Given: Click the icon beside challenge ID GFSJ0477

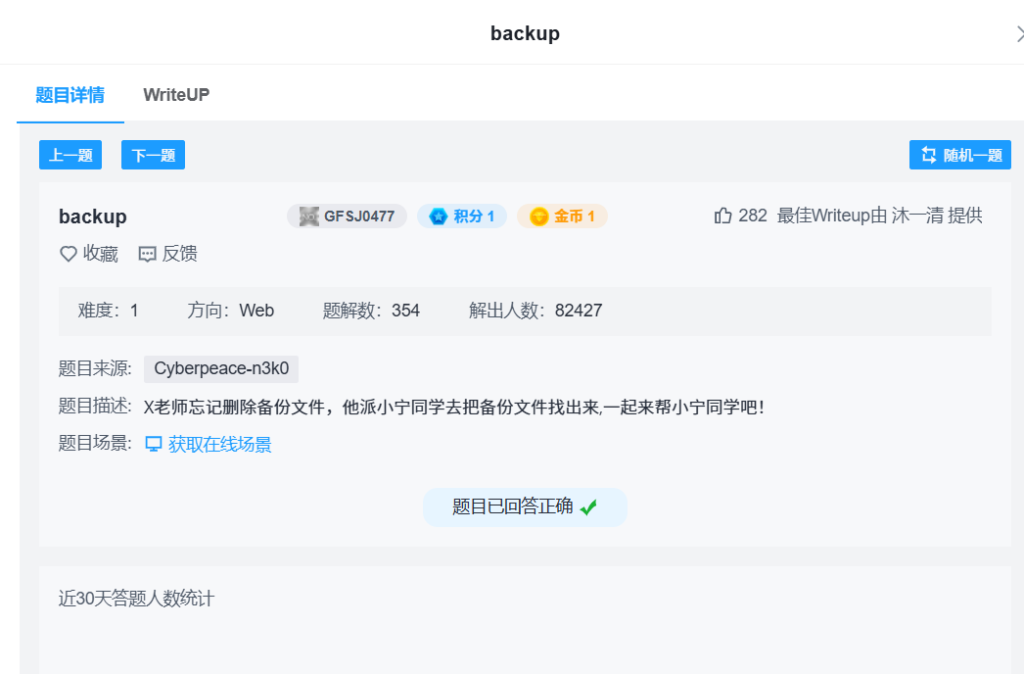Looking at the screenshot, I should pyautogui.click(x=308, y=216).
